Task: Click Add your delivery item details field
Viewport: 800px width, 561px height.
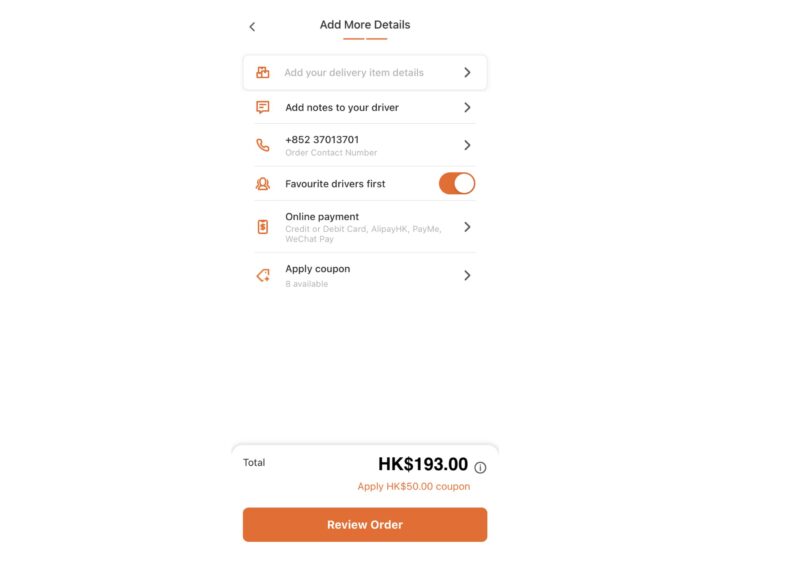Action: pyautogui.click(x=354, y=72)
